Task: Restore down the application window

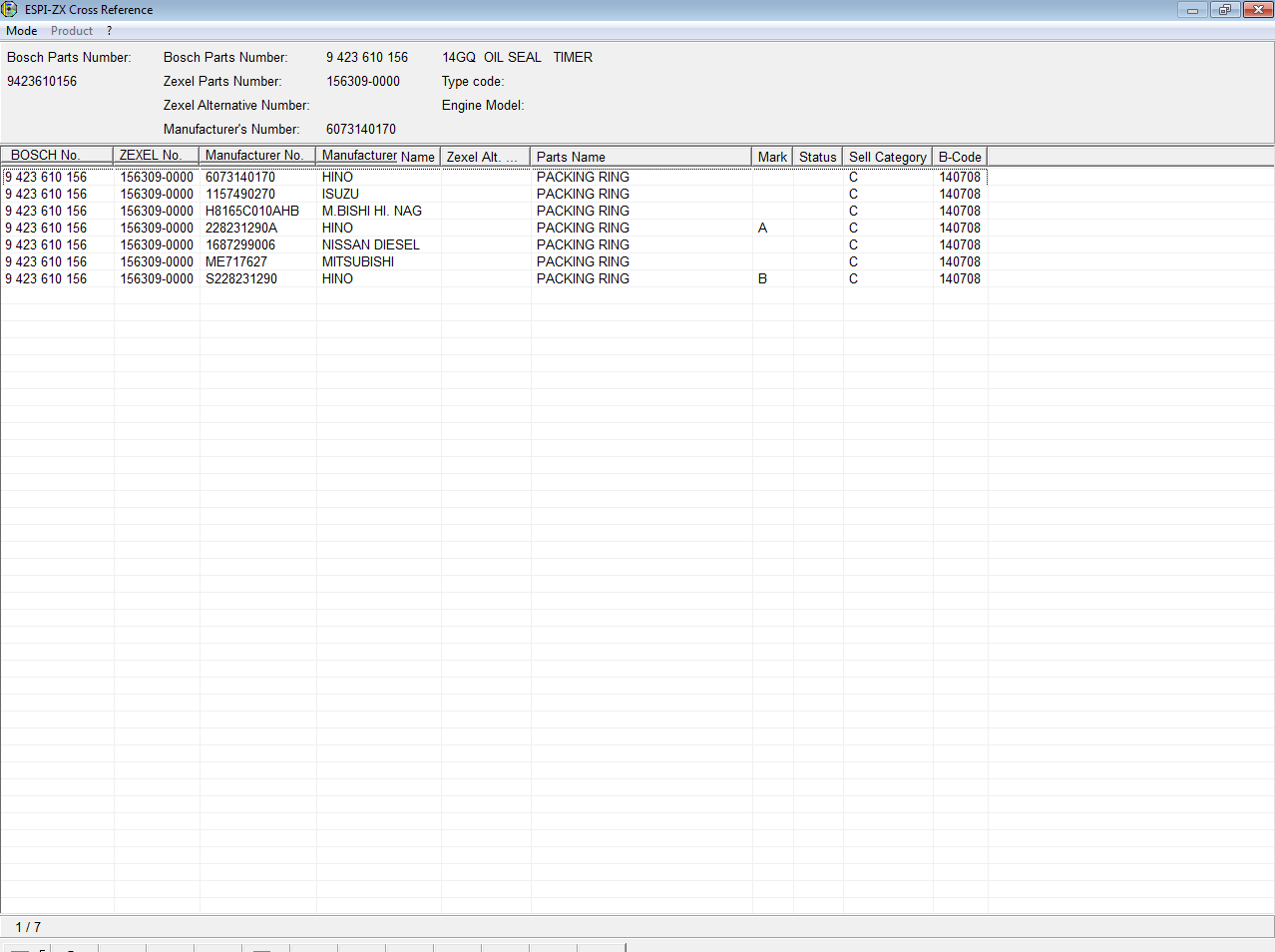Action: [1224, 10]
